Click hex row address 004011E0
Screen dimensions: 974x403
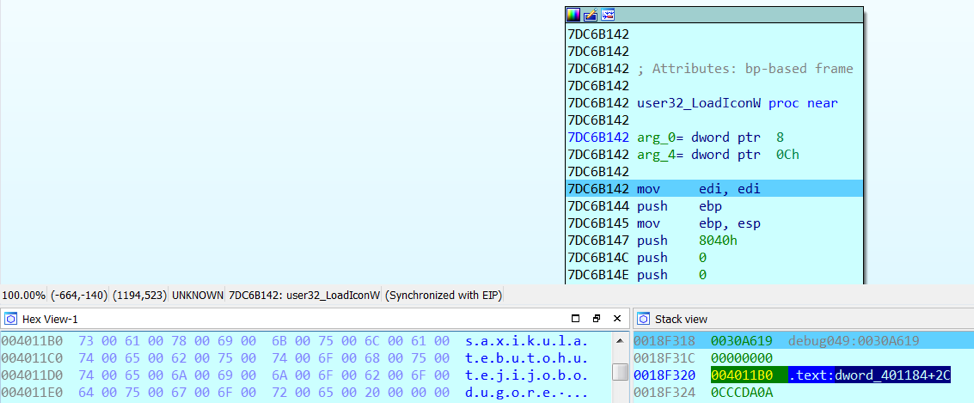click(x=32, y=393)
